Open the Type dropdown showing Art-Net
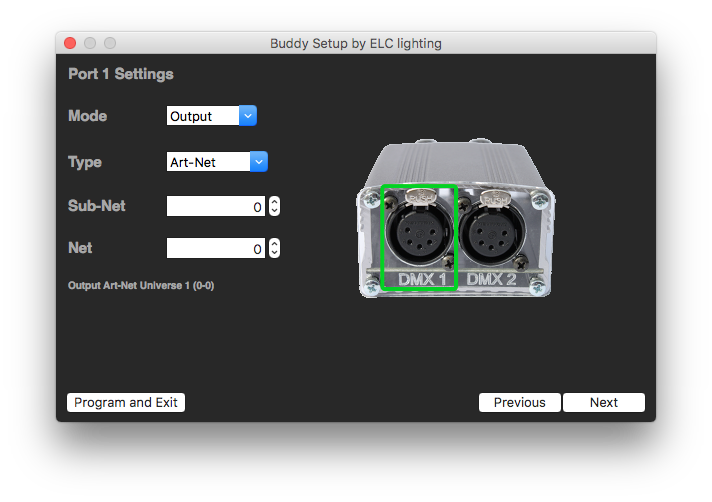 [217, 162]
